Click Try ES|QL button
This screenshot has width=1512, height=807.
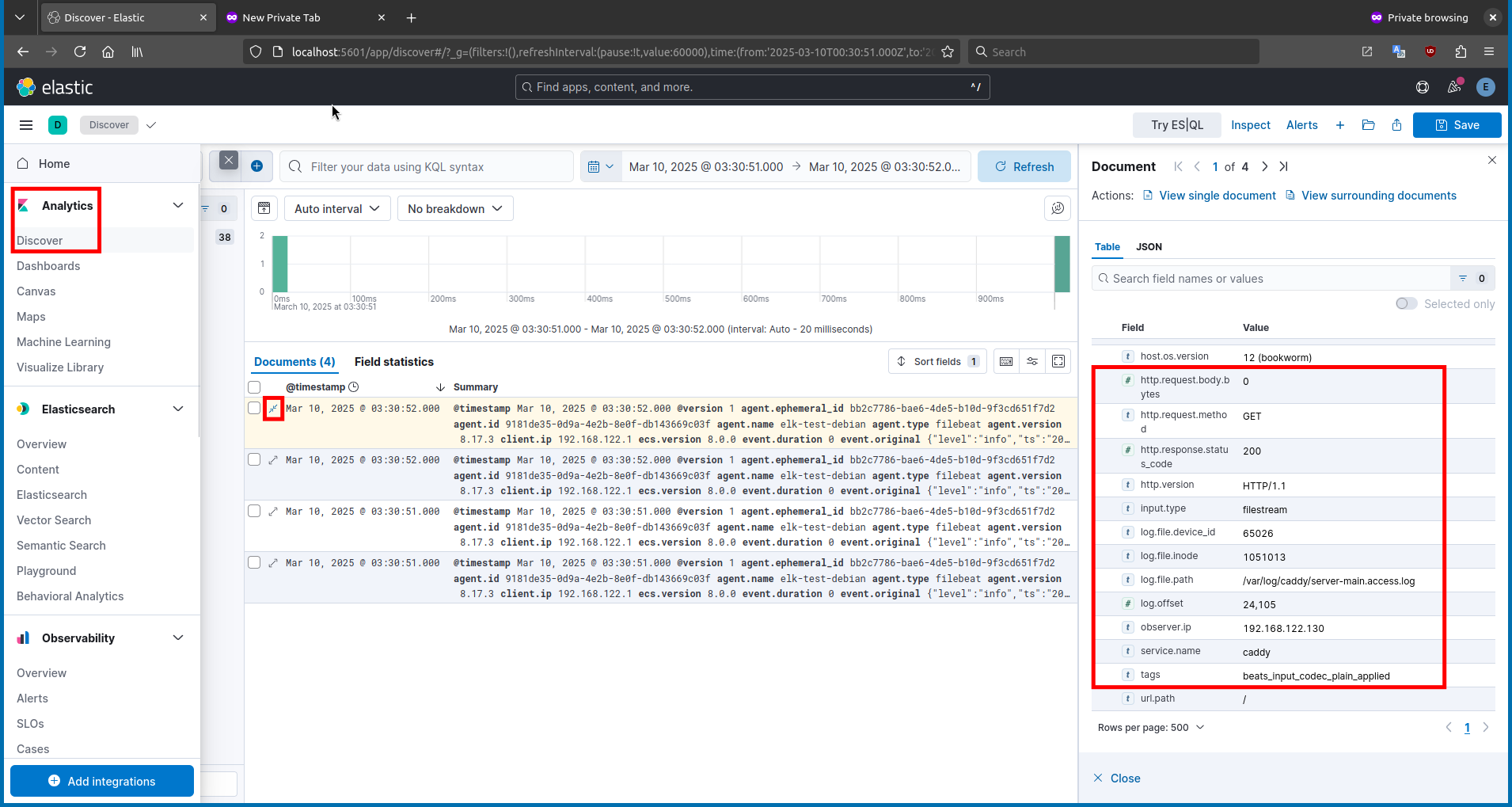[1176, 125]
